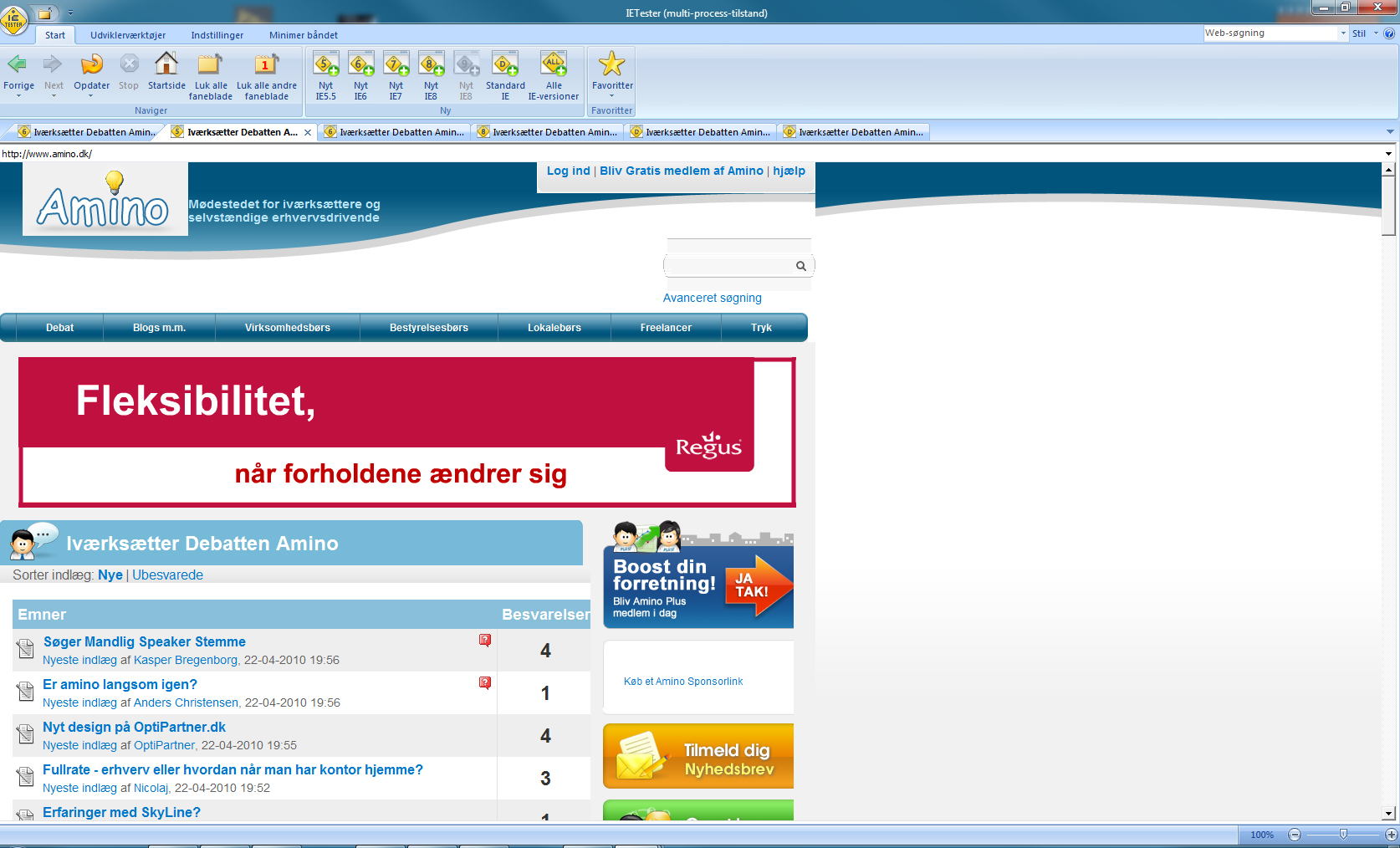Click the Web-søgning input field
Screen dimensions: 1400x848
[1271, 33]
